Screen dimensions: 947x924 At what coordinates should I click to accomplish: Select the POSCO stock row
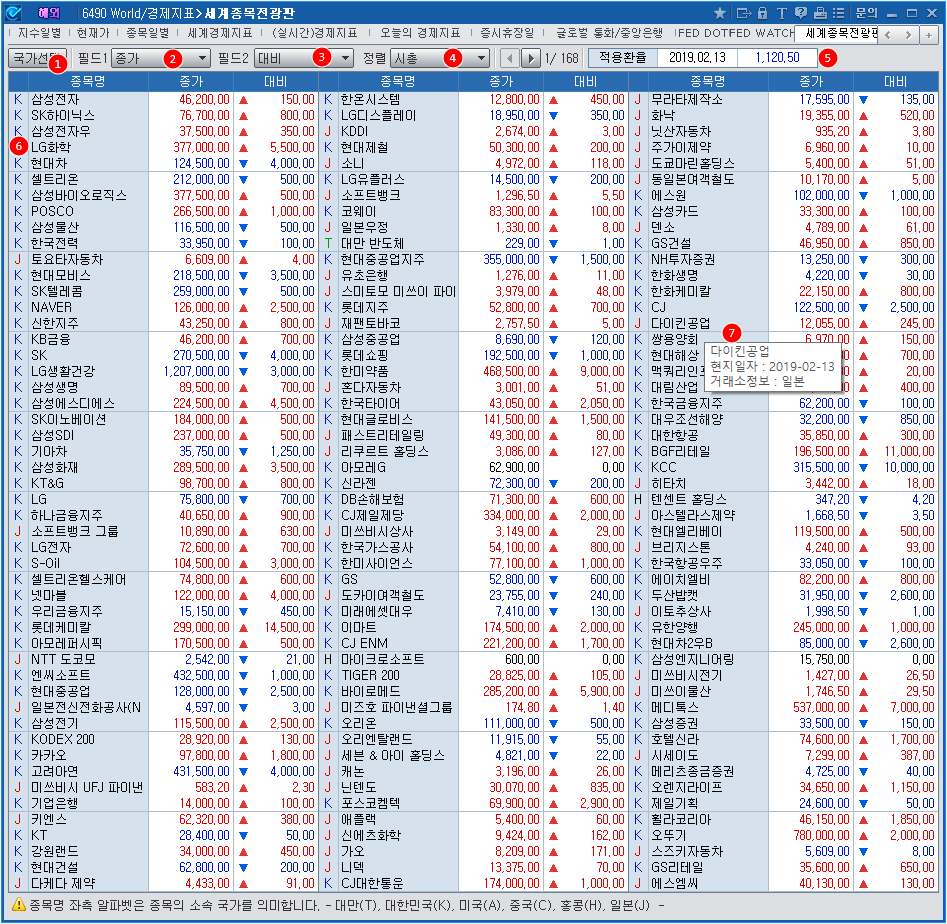(163, 211)
